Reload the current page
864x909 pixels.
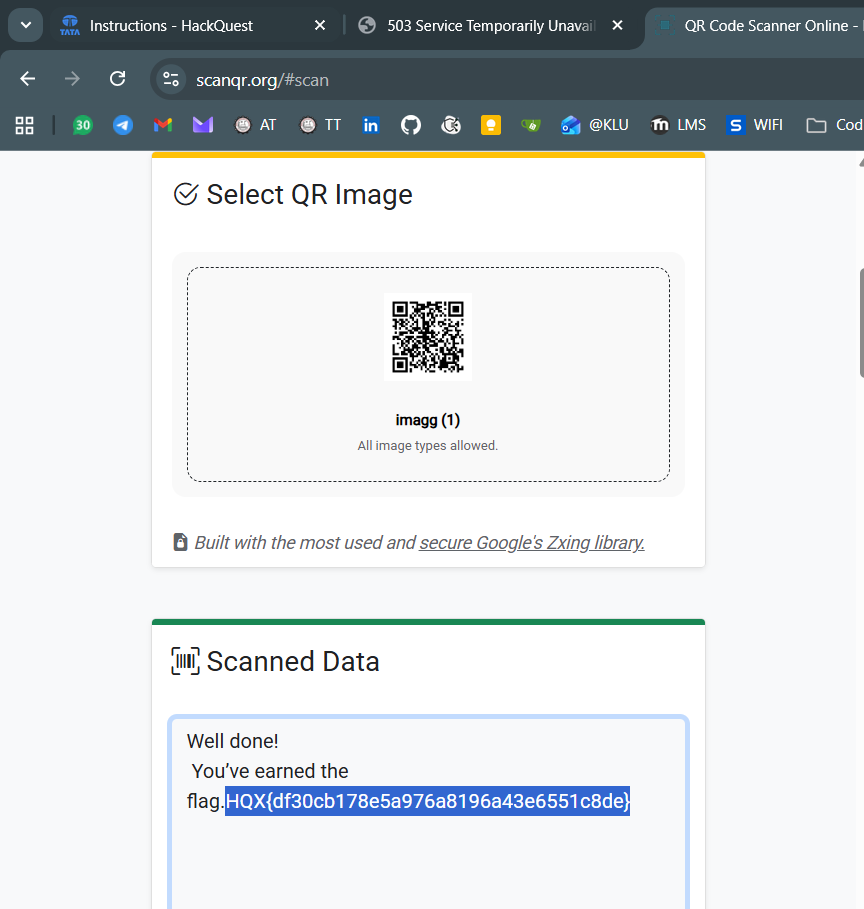click(117, 79)
